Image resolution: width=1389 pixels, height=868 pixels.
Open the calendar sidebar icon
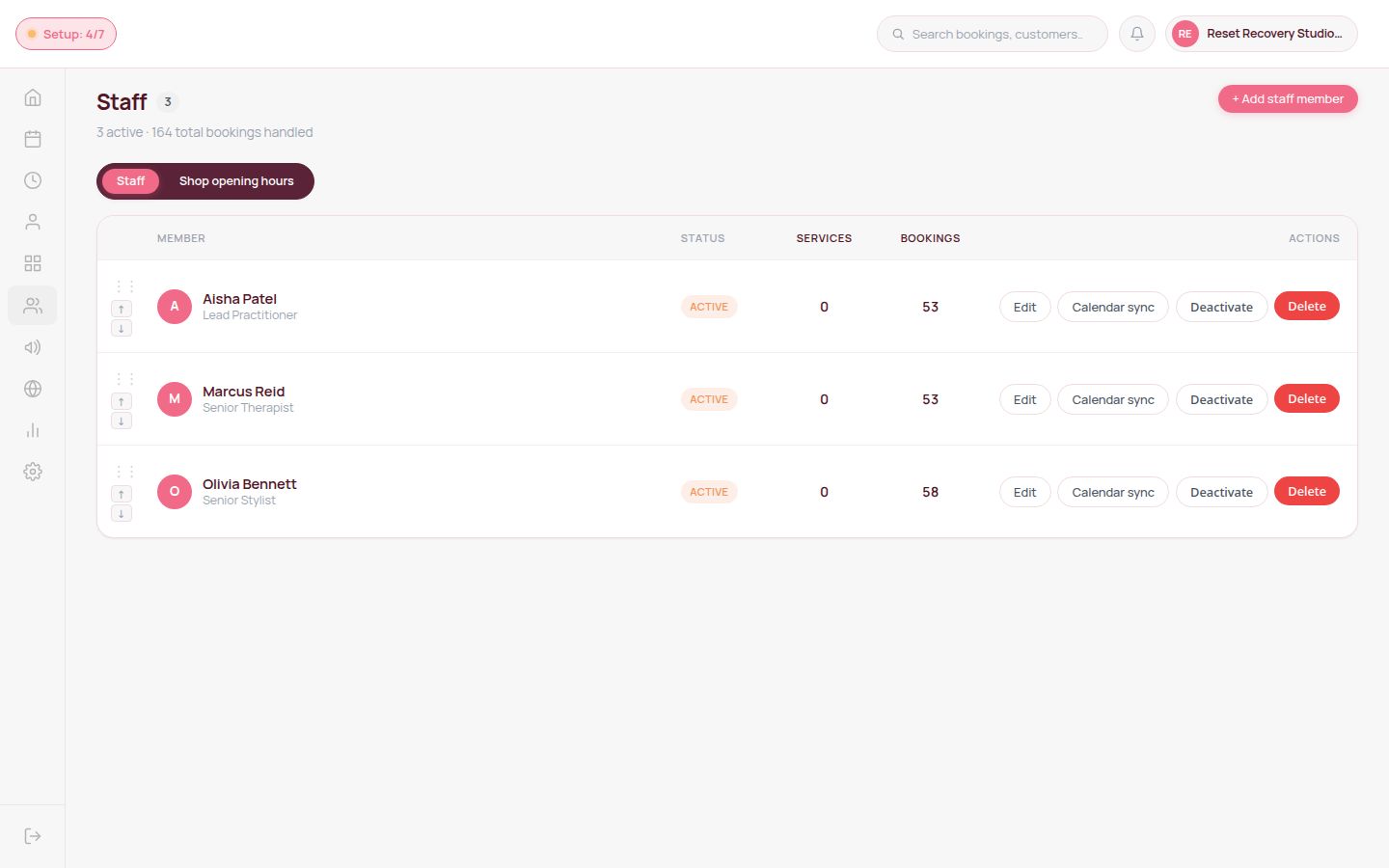coord(33,139)
